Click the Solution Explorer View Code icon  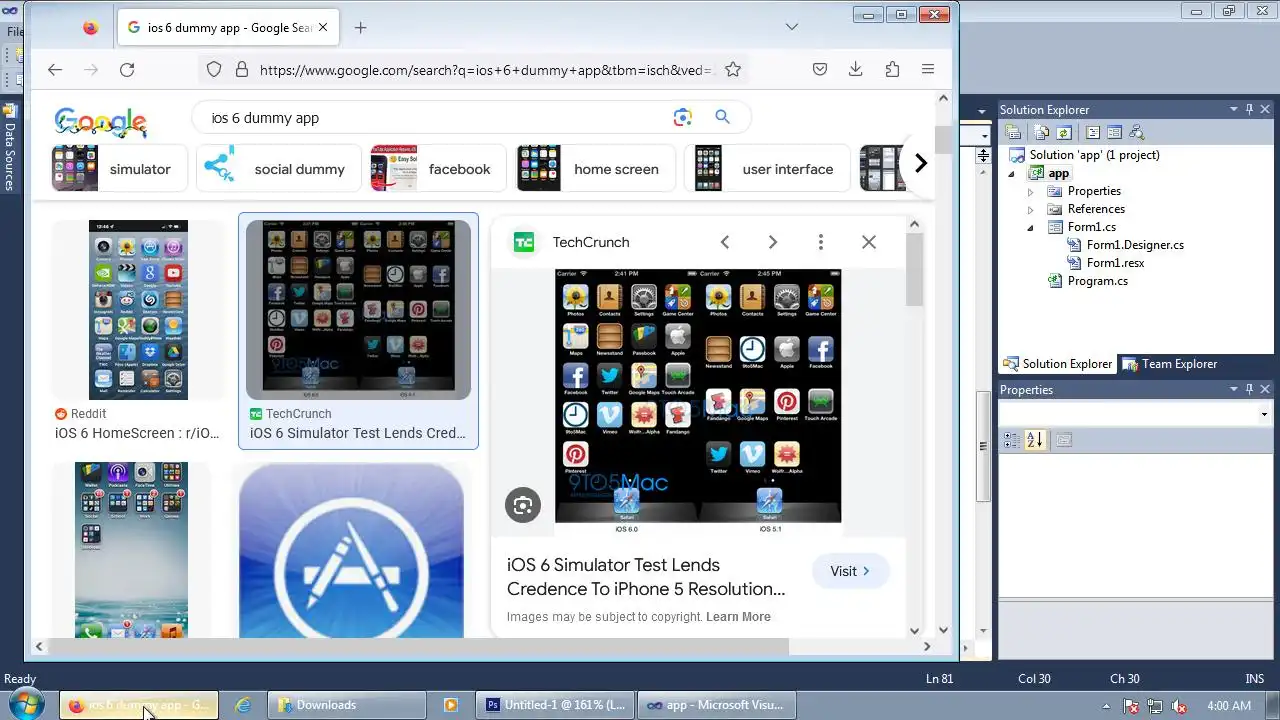pos(1093,132)
